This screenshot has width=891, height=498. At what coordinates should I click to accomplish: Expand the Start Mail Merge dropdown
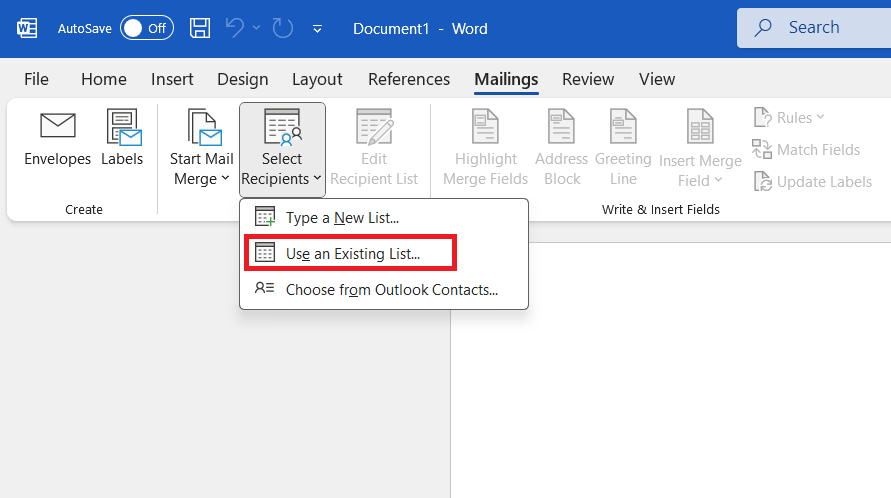pos(202,148)
